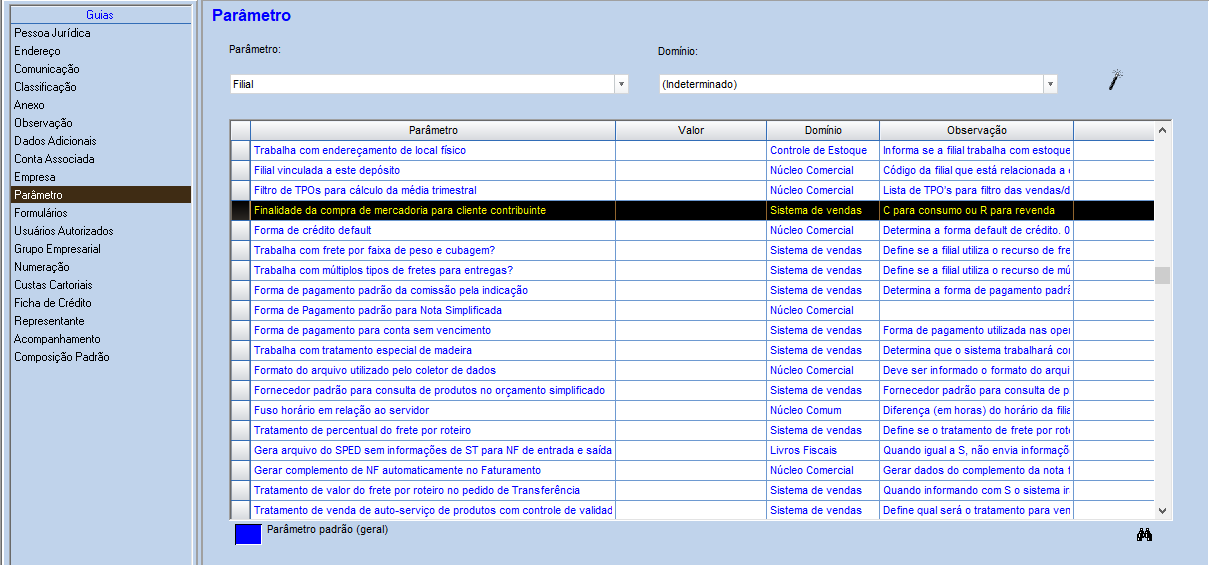Image resolution: width=1210 pixels, height=565 pixels.
Task: Click the Domínio column header
Action: point(823,130)
